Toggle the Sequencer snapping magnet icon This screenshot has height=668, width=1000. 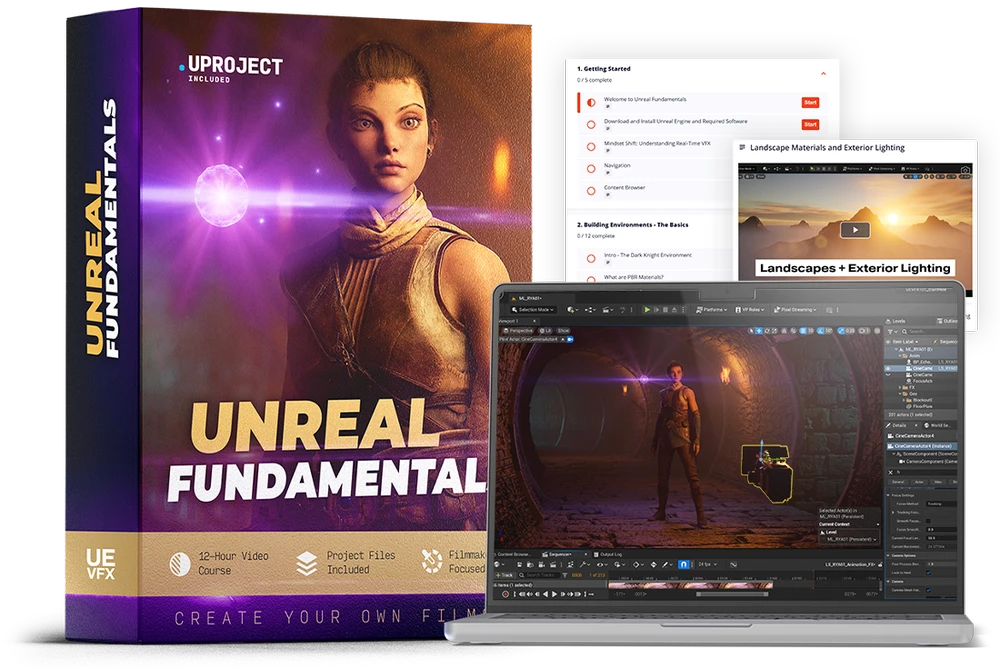(x=684, y=565)
